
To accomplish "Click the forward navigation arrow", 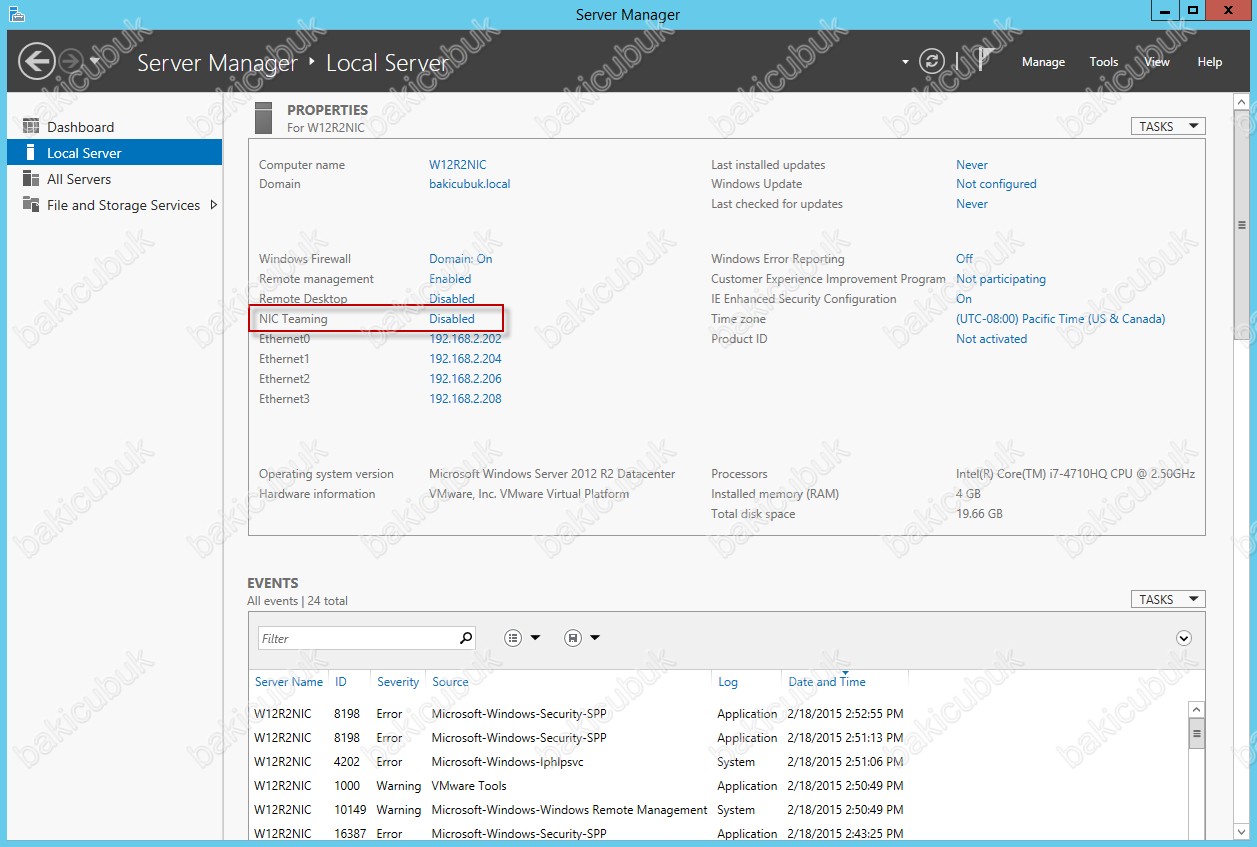I will coord(71,61).
